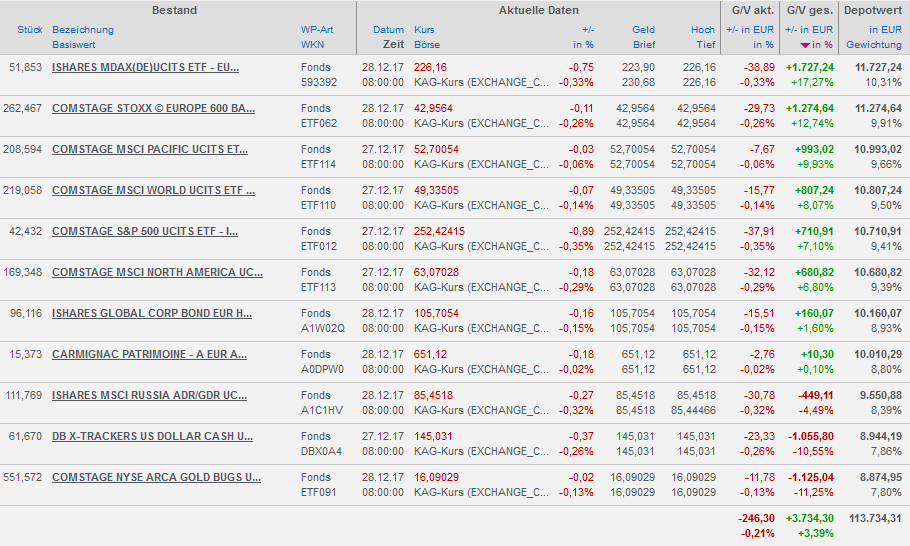Open COMSTAGE NYSE ARCA GOLD BUGS U... link
The width and height of the screenshot is (910, 546).
[156, 478]
